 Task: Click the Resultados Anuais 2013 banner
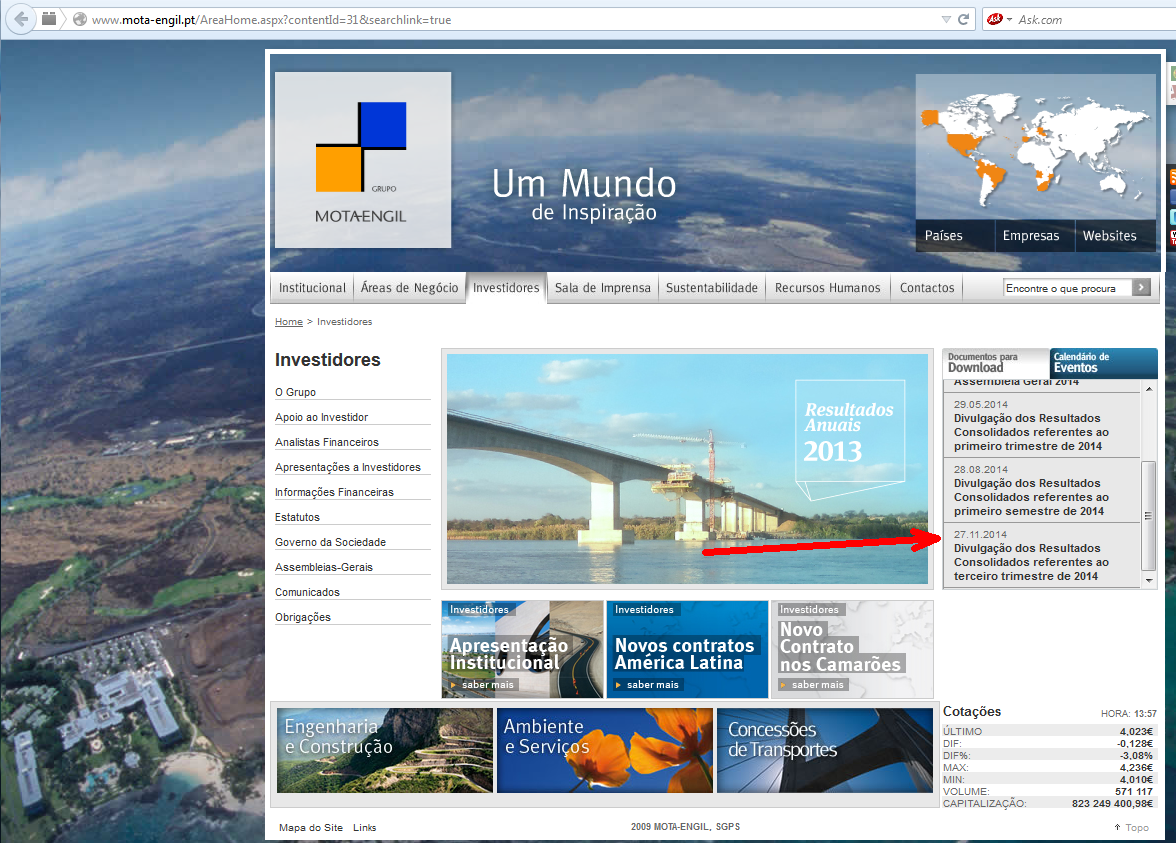coord(687,469)
